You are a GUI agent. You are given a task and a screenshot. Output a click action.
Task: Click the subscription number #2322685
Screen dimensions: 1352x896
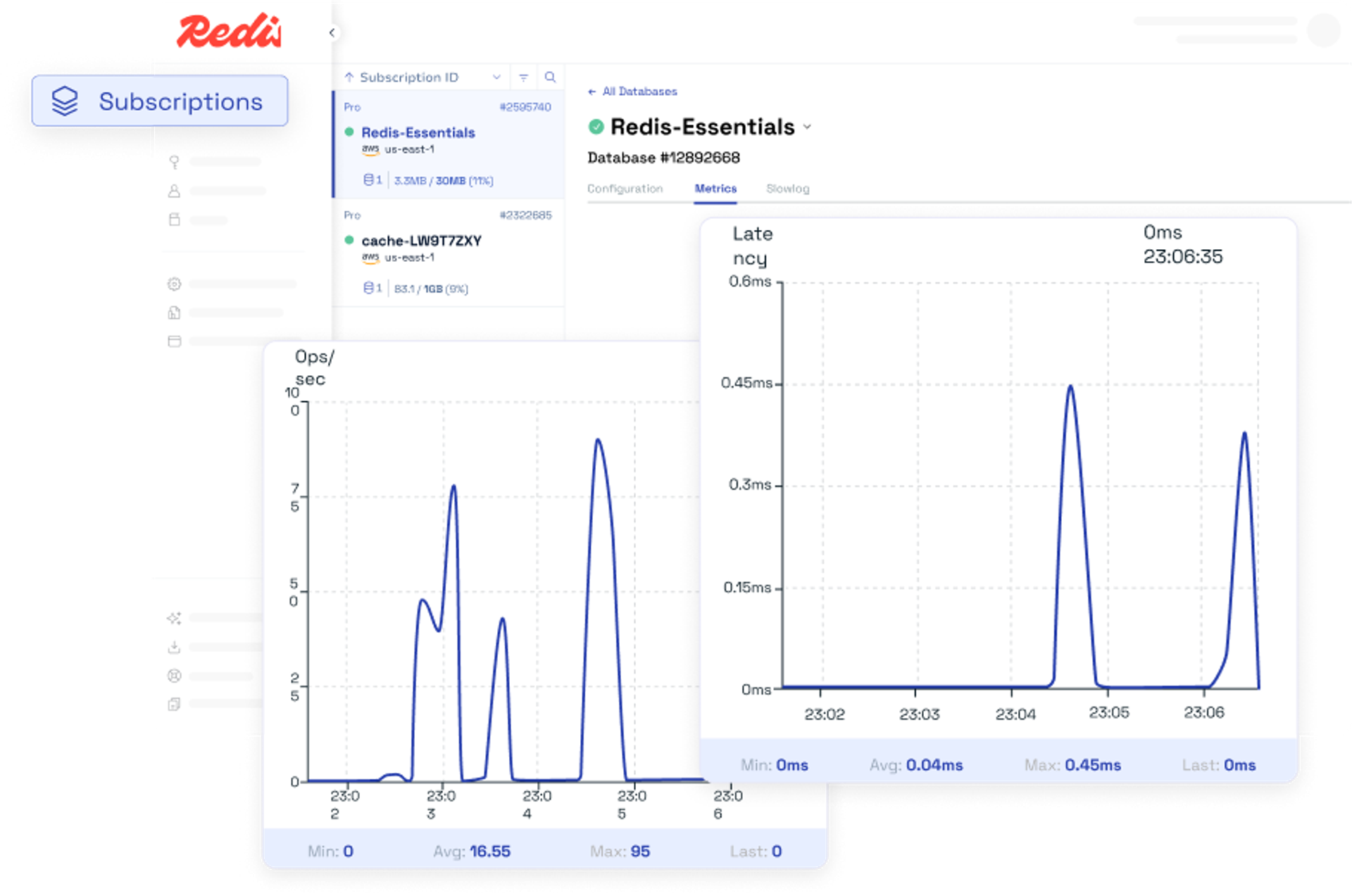tap(525, 215)
